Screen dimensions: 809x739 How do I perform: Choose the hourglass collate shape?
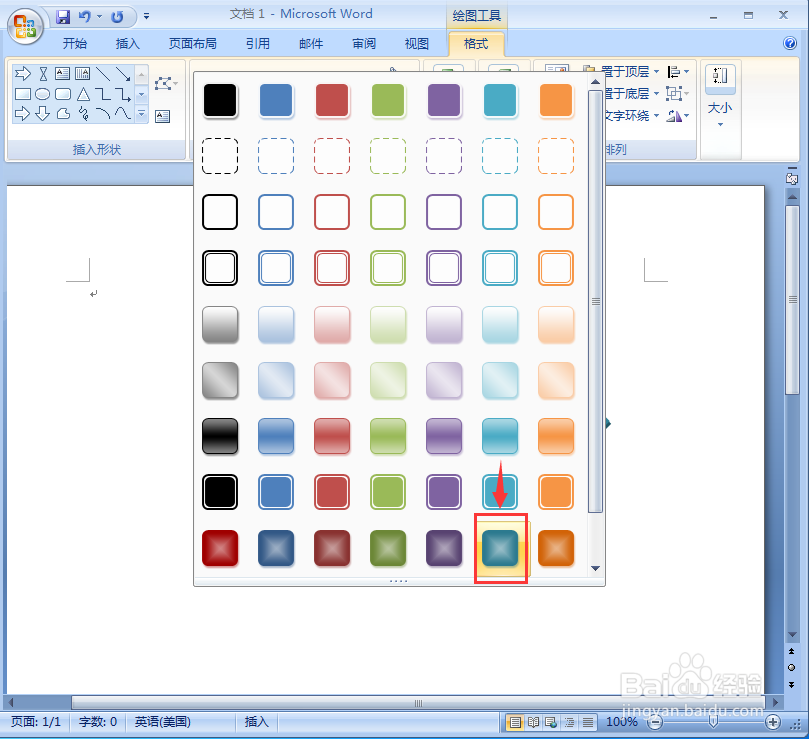(x=43, y=74)
